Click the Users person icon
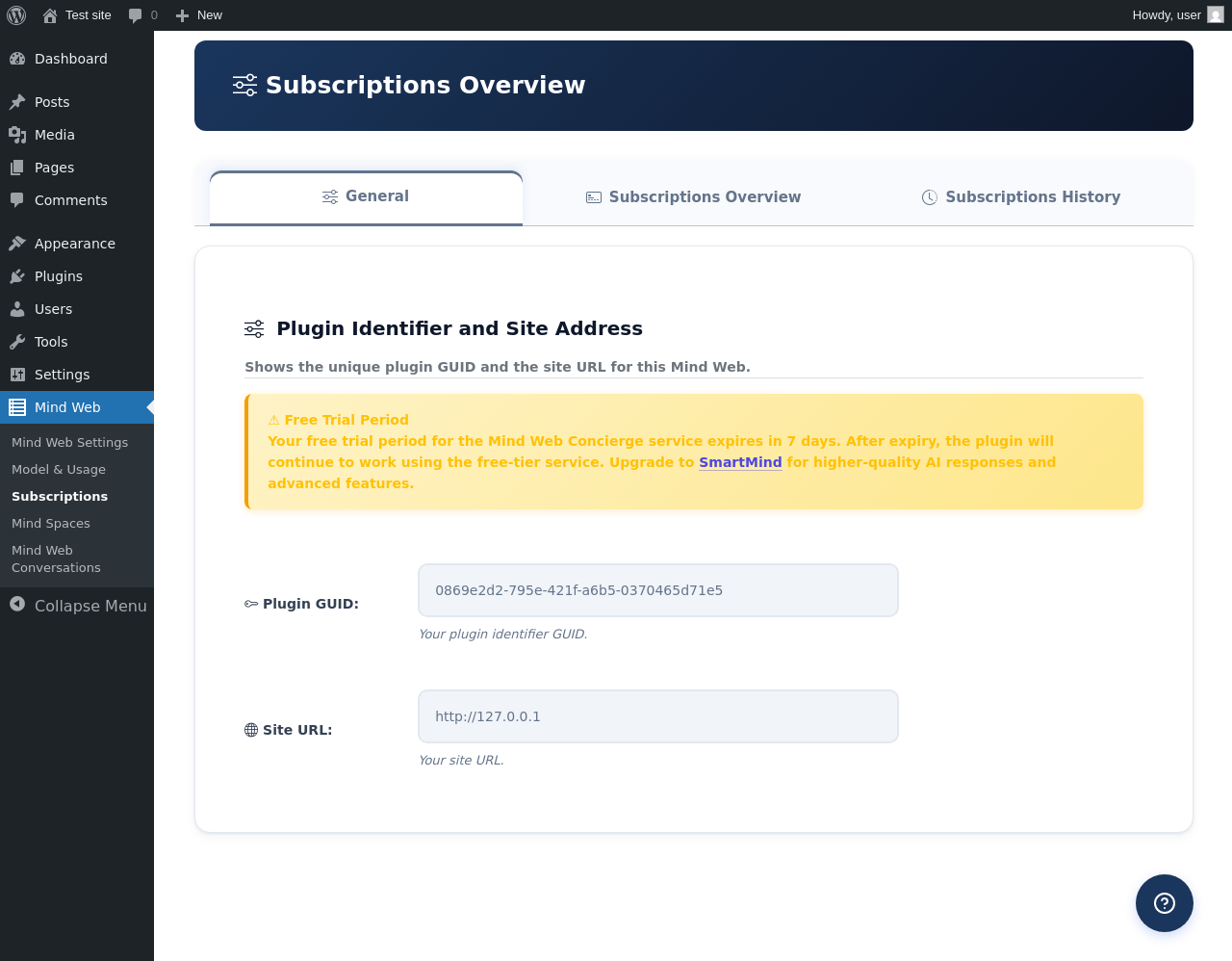Image resolution: width=1232 pixels, height=961 pixels. click(x=17, y=309)
